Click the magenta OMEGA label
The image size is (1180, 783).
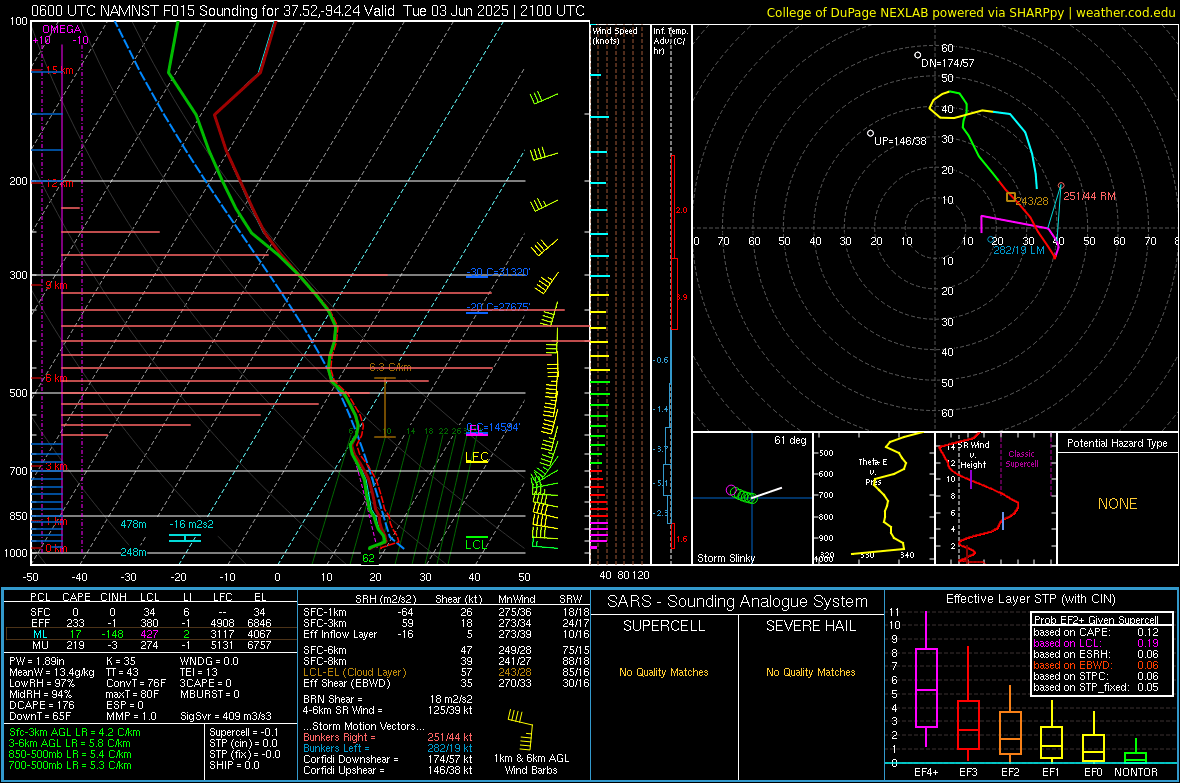tap(62, 29)
